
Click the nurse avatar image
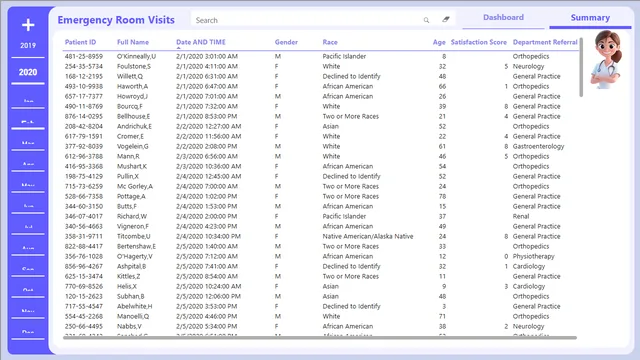607,59
